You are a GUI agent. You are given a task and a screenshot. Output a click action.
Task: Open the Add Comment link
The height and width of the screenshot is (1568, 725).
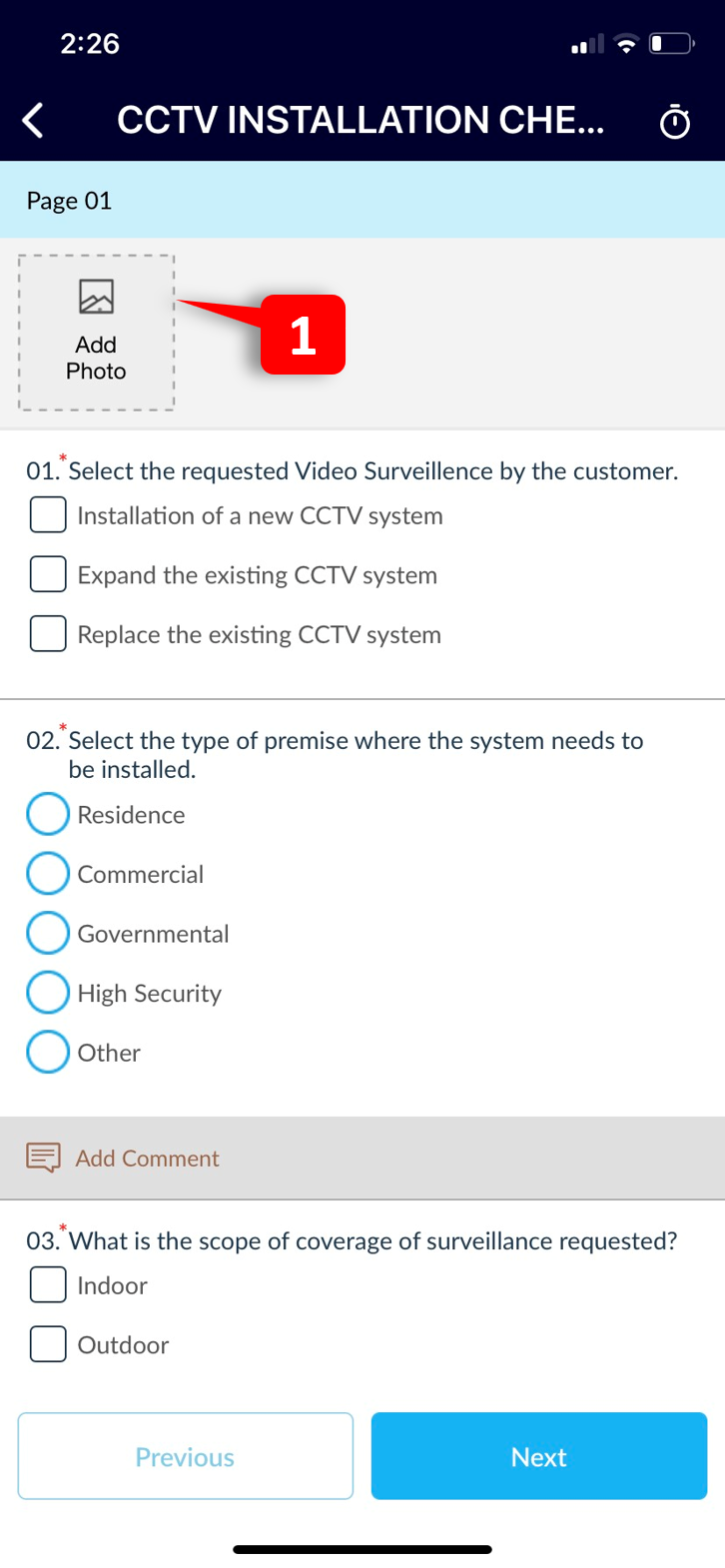click(x=148, y=1159)
